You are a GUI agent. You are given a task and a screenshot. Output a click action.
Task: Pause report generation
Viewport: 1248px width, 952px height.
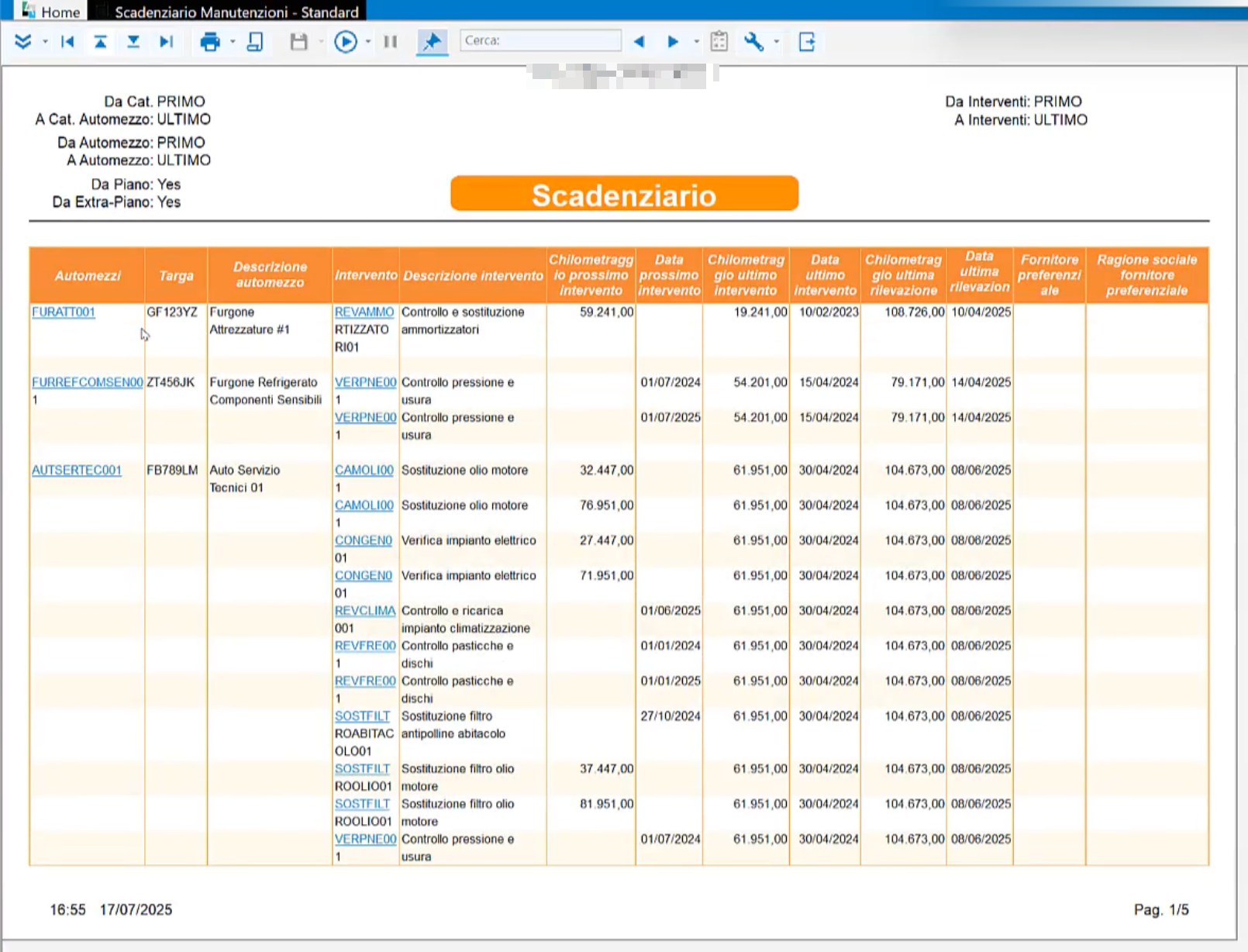tap(391, 42)
